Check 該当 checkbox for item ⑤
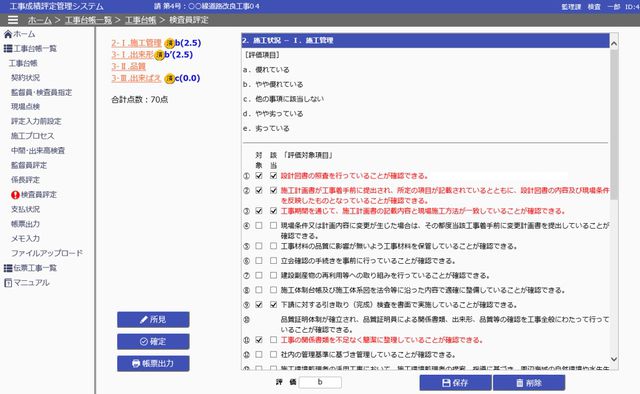Viewport: 640px width, 394px height. click(x=273, y=246)
